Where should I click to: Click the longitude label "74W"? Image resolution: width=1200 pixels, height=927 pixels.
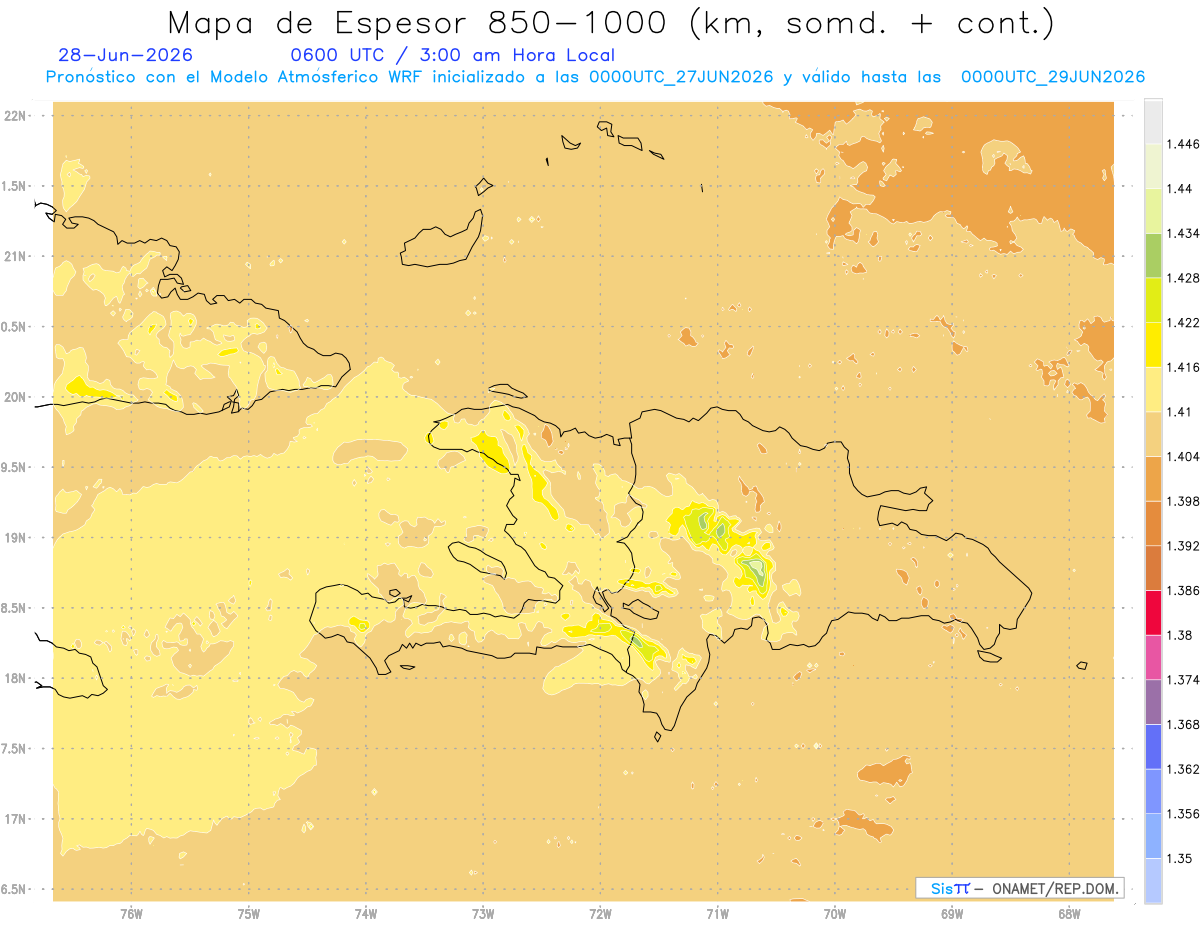(366, 914)
